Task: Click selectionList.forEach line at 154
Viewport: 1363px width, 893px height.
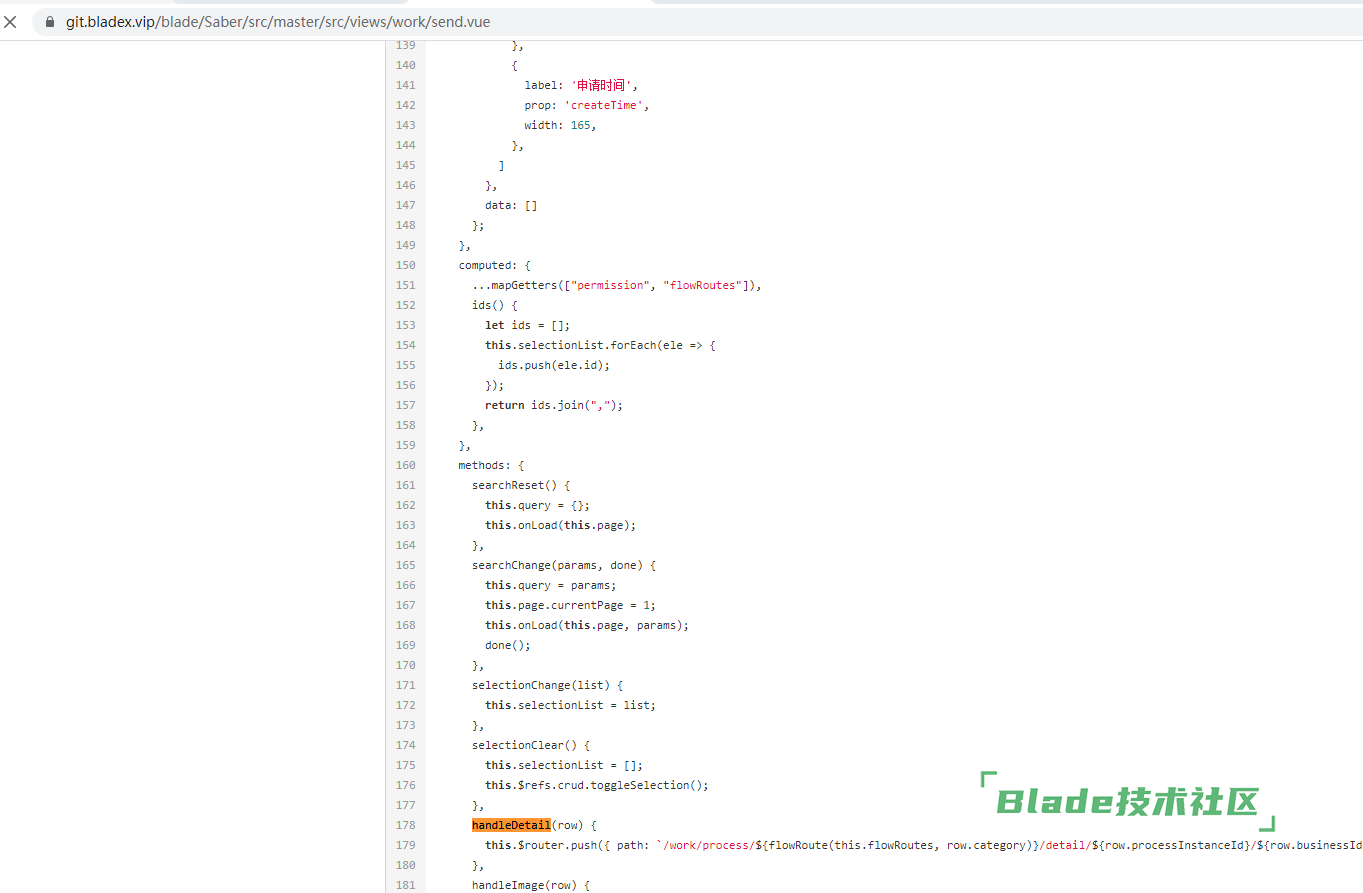Action: 600,345
